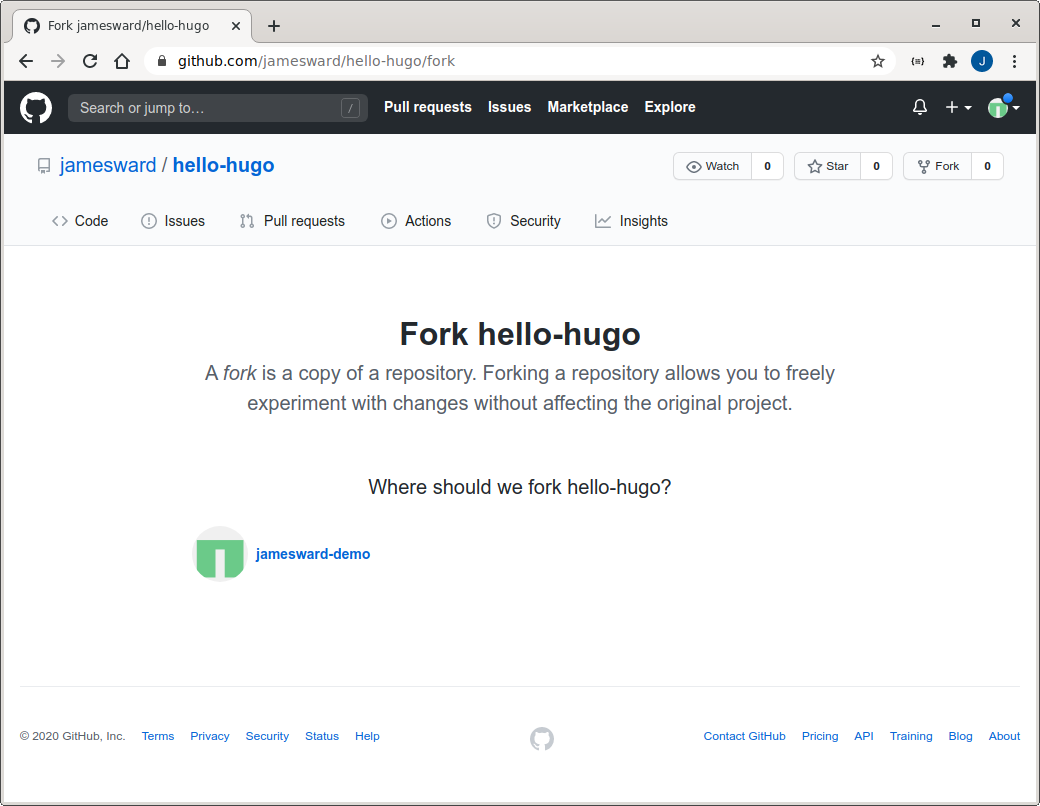Star the hello-hugo repository
The width and height of the screenshot is (1040, 806).
(x=828, y=166)
